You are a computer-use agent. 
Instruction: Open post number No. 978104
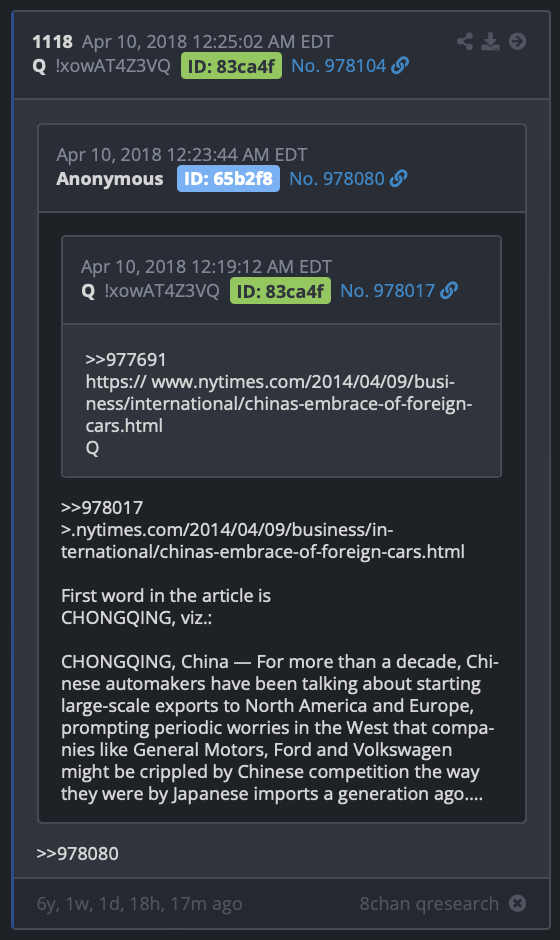coord(338,65)
